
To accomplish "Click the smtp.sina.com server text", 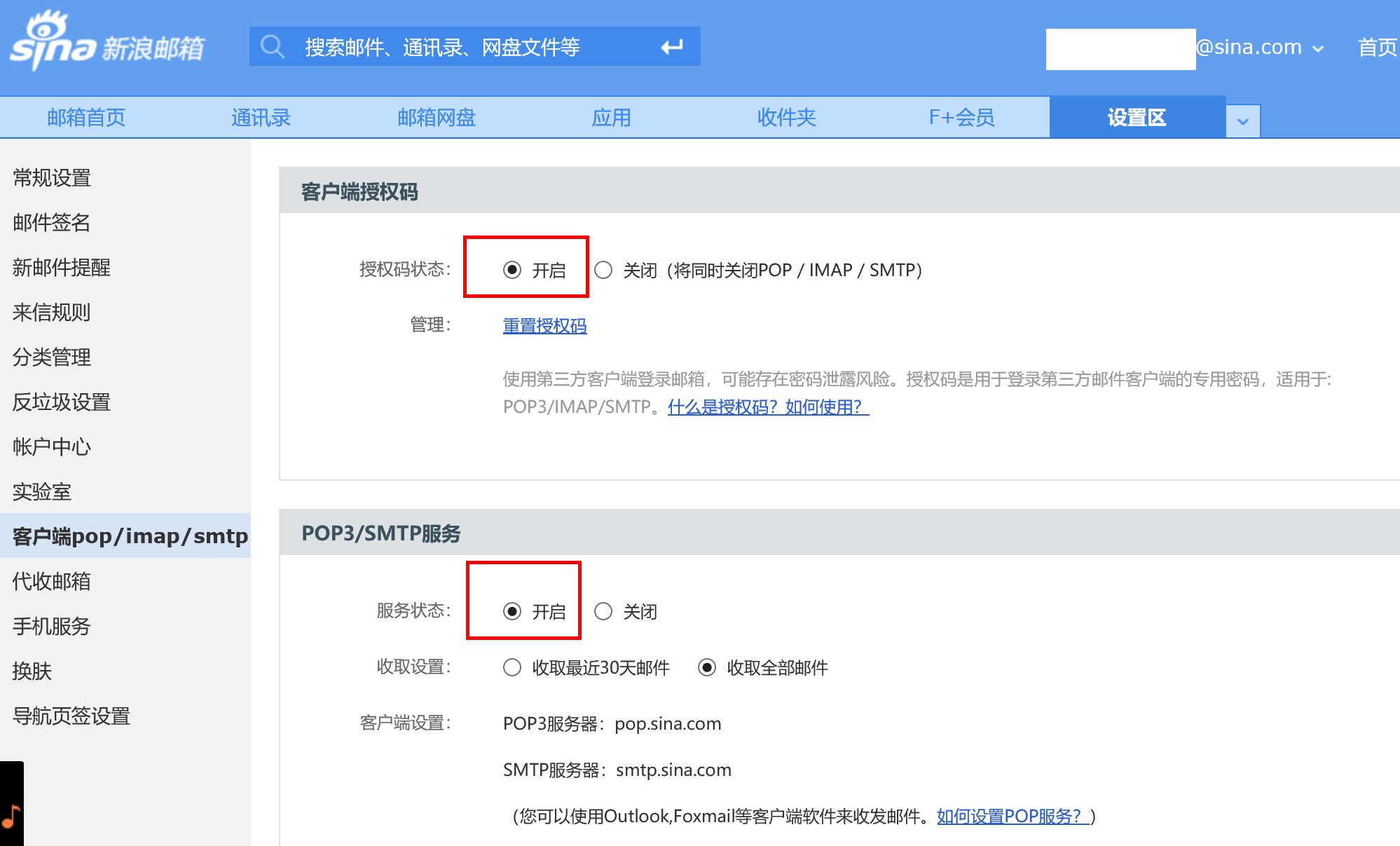I will [x=673, y=770].
